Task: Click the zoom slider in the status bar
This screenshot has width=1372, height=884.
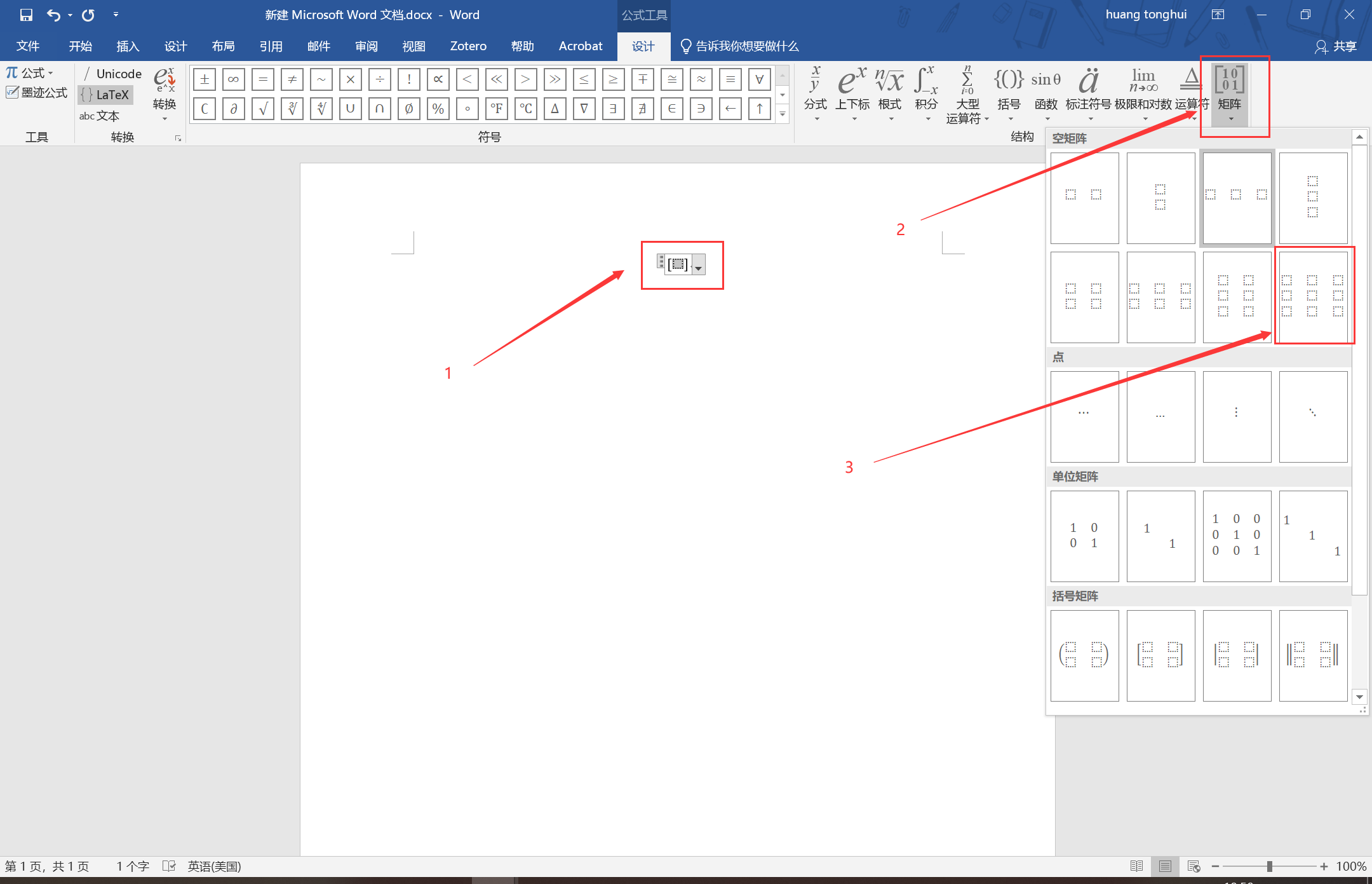Action: (1269, 866)
